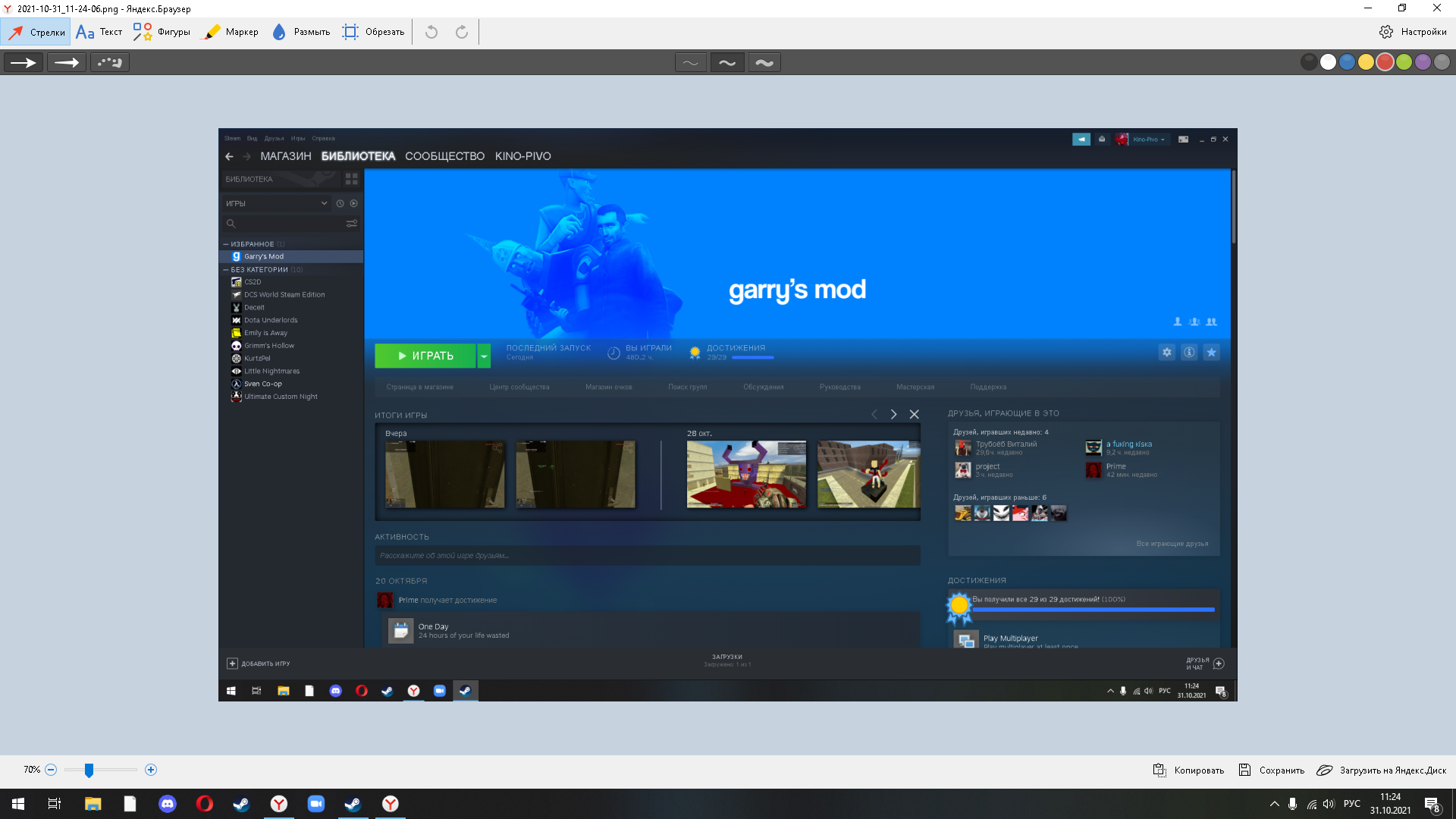Switch to the tapered arrow style
This screenshot has height=819, width=1456.
[67, 62]
